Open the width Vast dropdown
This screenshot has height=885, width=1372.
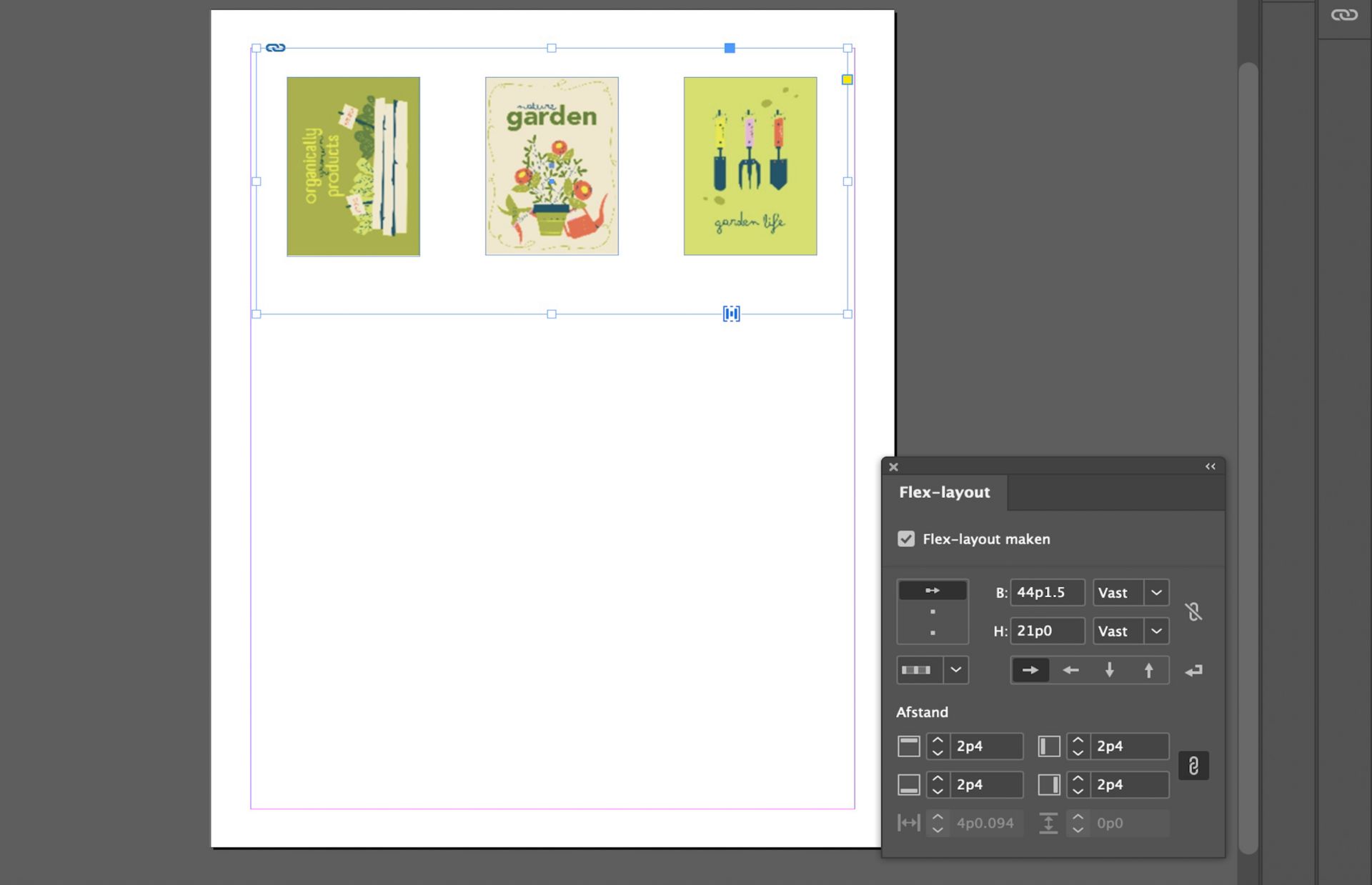pos(1156,592)
